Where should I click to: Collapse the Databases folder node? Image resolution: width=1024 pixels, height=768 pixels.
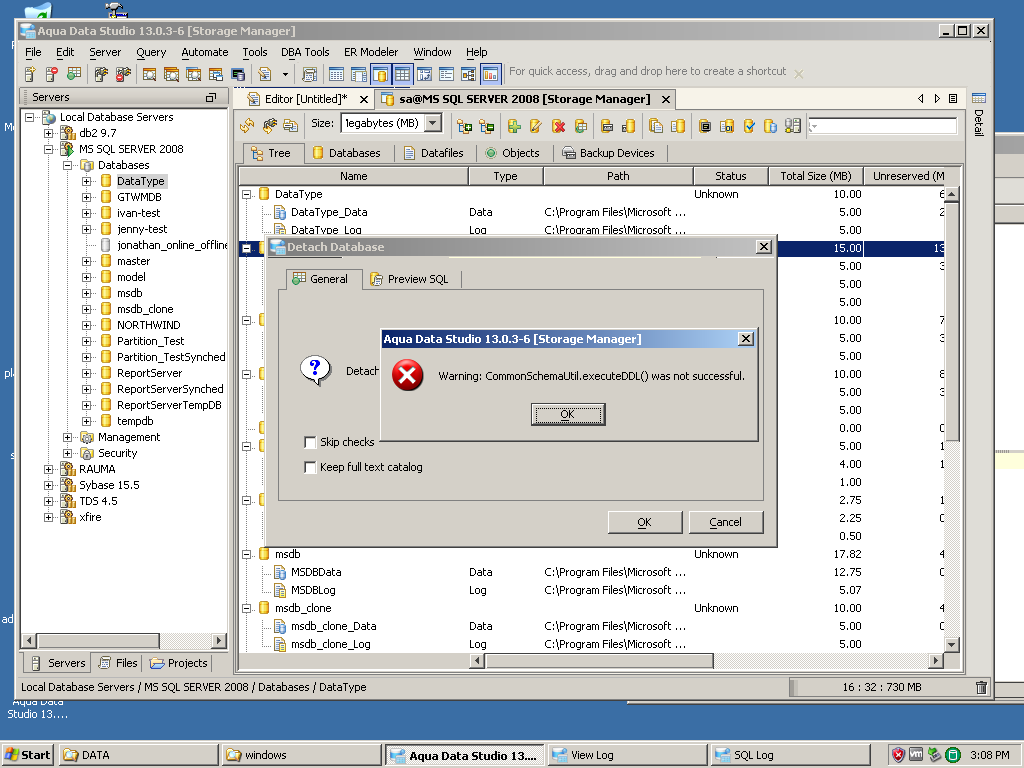67,165
